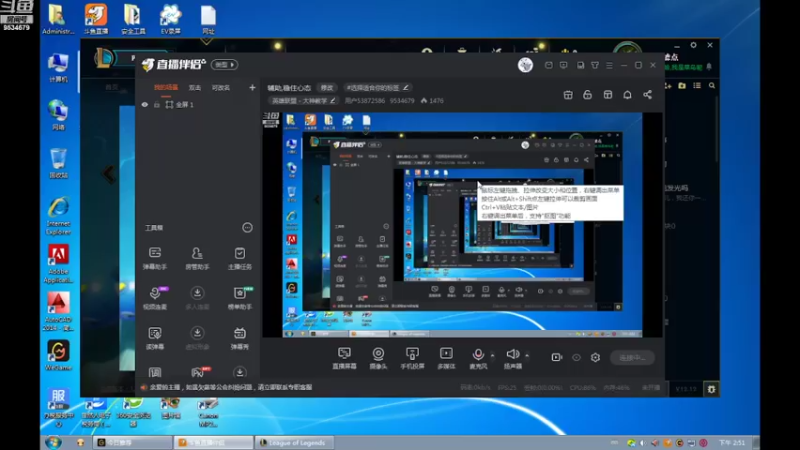The image size is (800, 450).
Task: Expand the microphone options arrow
Action: pos(492,355)
